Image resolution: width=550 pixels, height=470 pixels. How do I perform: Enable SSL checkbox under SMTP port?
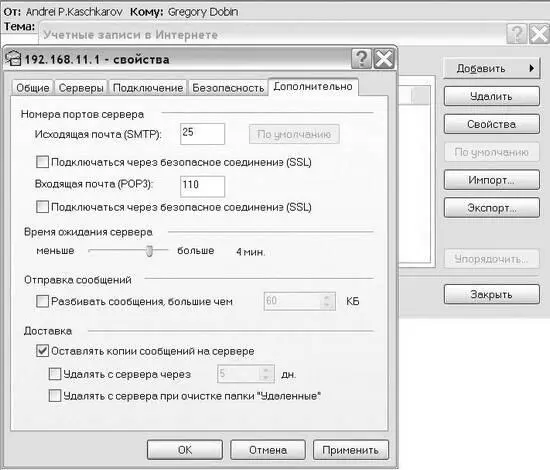pyautogui.click(x=42, y=162)
